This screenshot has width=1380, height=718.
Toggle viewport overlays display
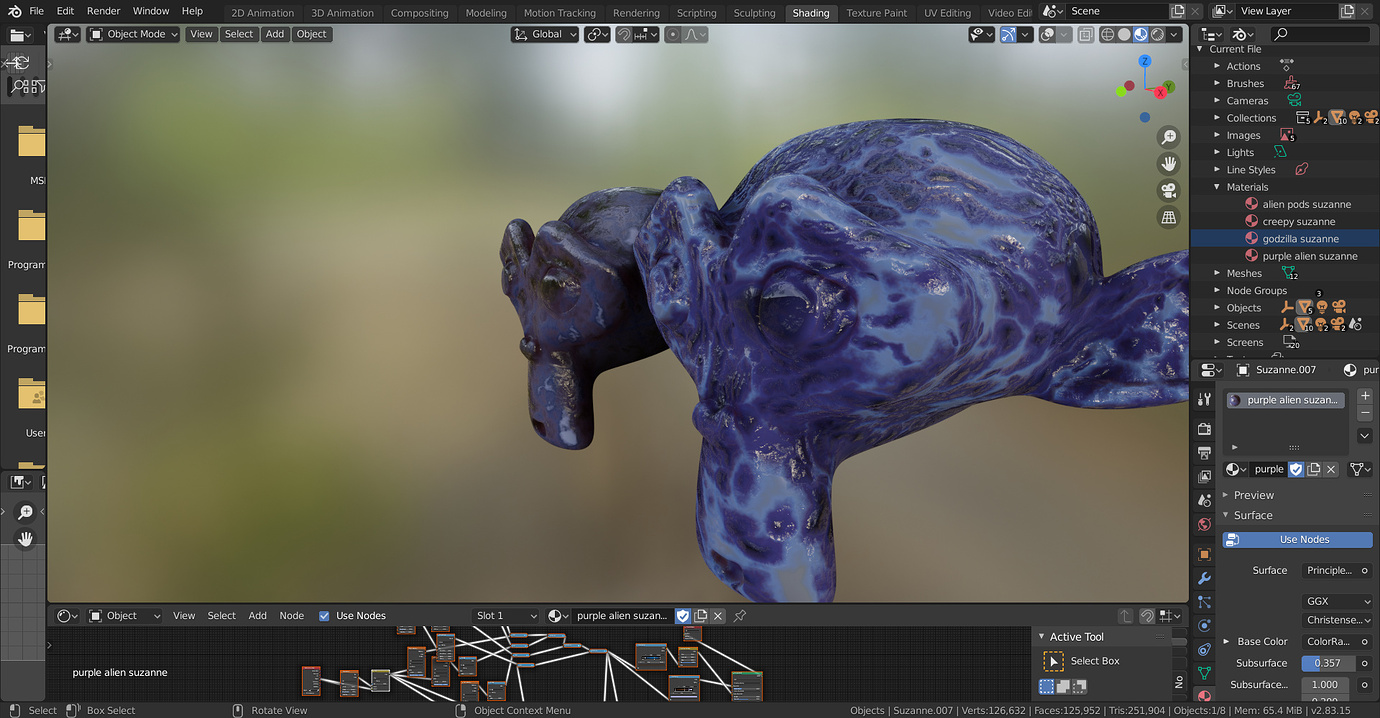coord(1047,34)
